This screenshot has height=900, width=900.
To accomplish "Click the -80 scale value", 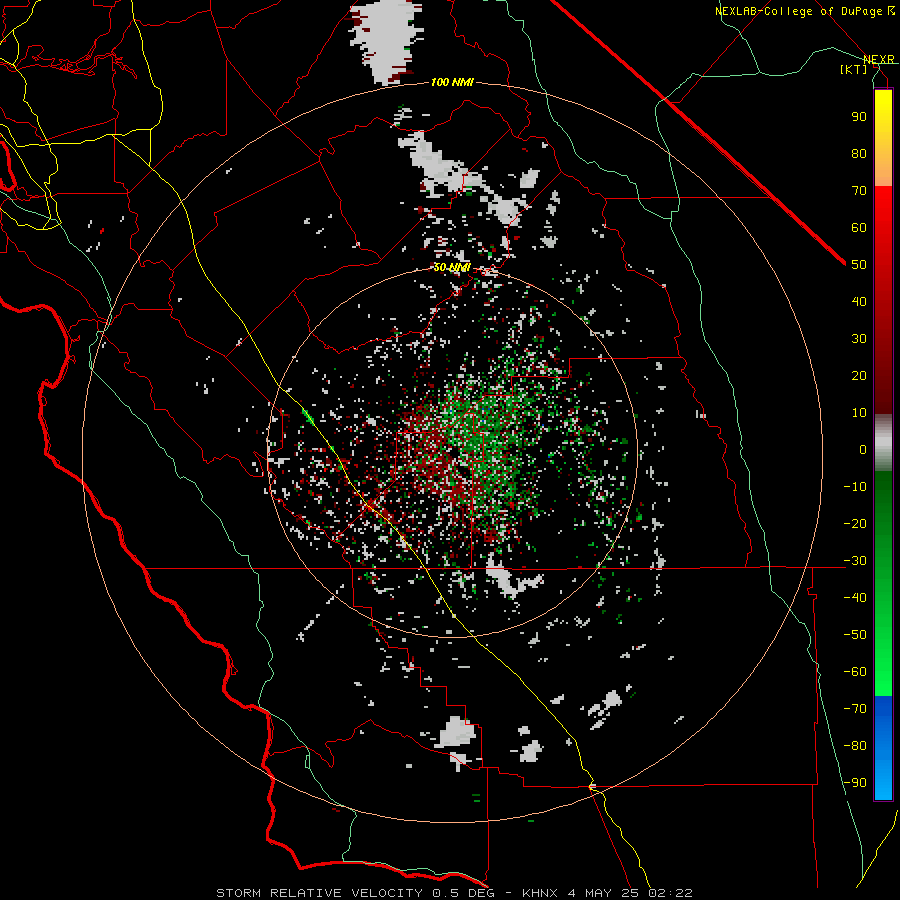I will pos(855,746).
